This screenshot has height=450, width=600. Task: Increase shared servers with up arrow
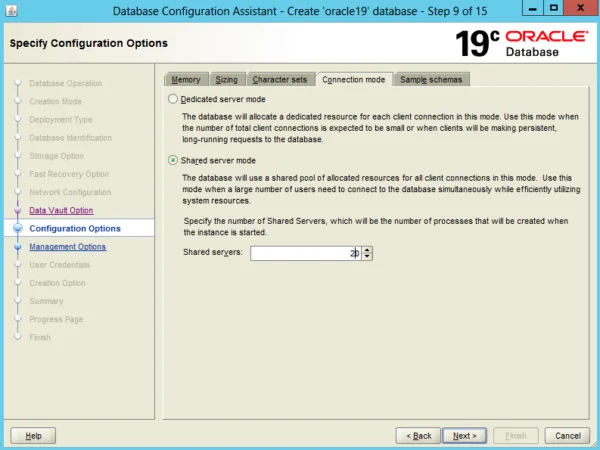(367, 250)
